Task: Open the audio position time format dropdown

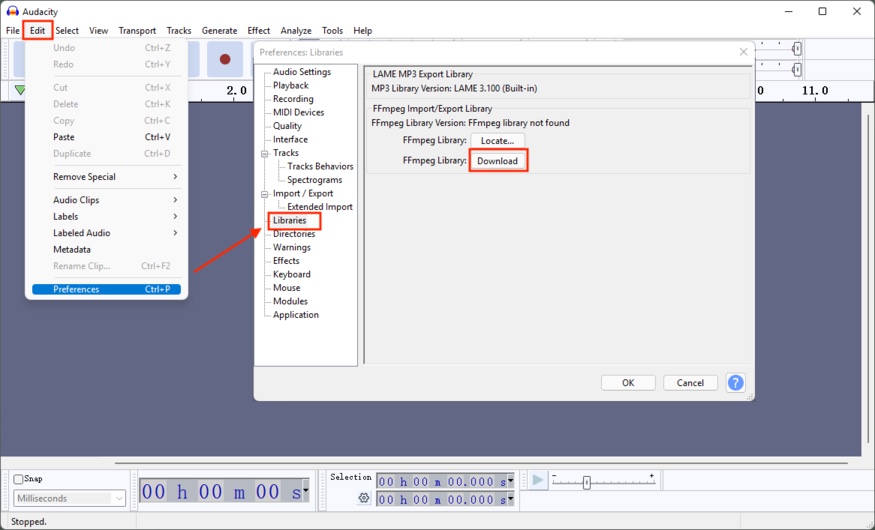Action: [305, 492]
